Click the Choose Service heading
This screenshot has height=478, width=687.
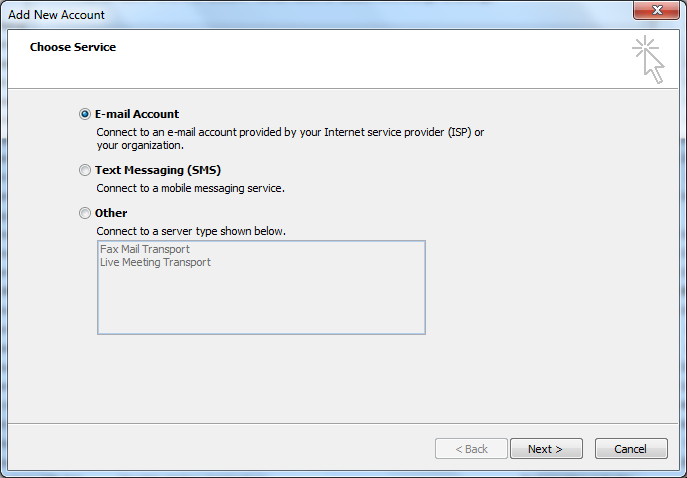tap(73, 47)
